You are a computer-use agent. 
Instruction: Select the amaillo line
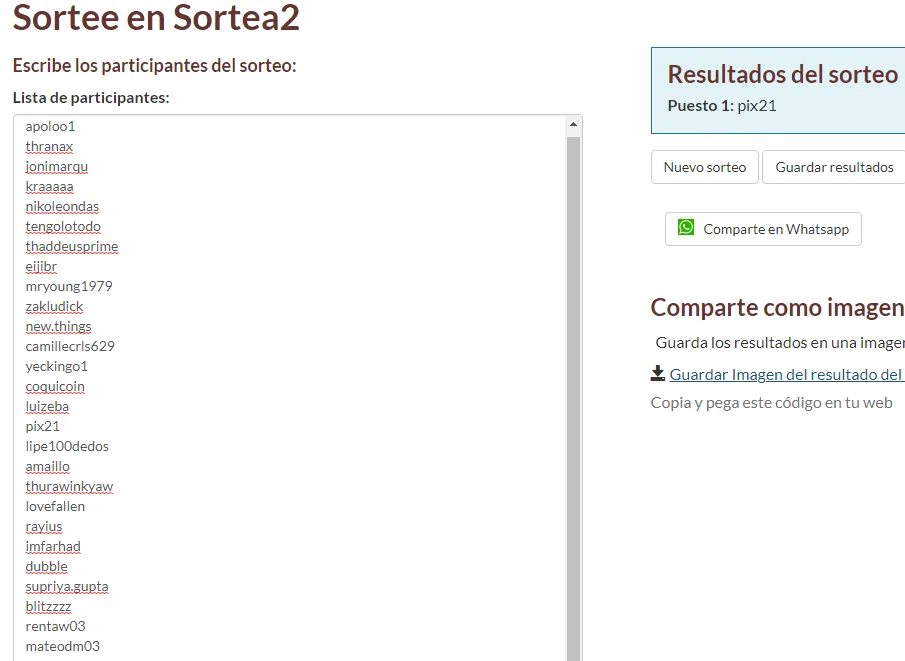(x=47, y=466)
